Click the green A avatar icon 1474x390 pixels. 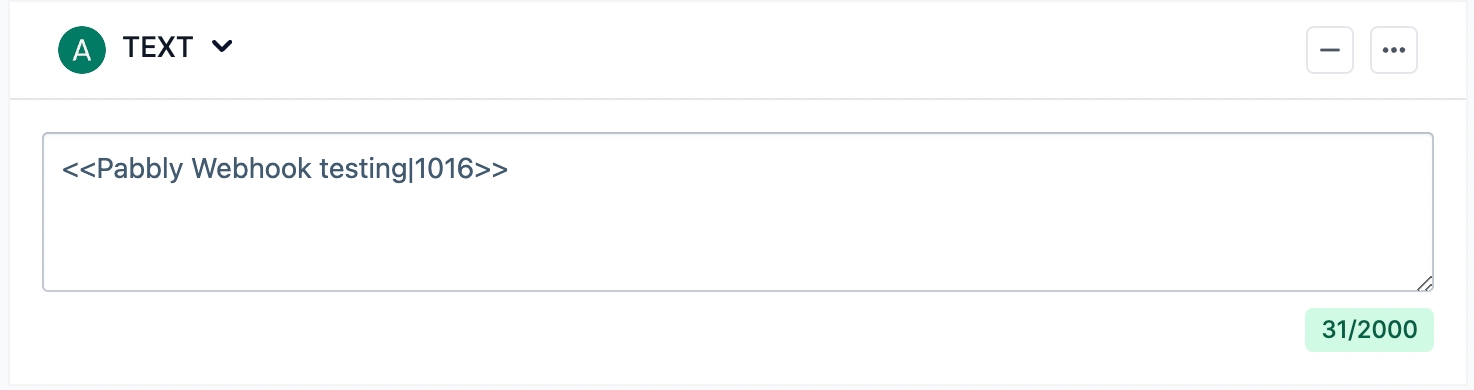tap(82, 50)
